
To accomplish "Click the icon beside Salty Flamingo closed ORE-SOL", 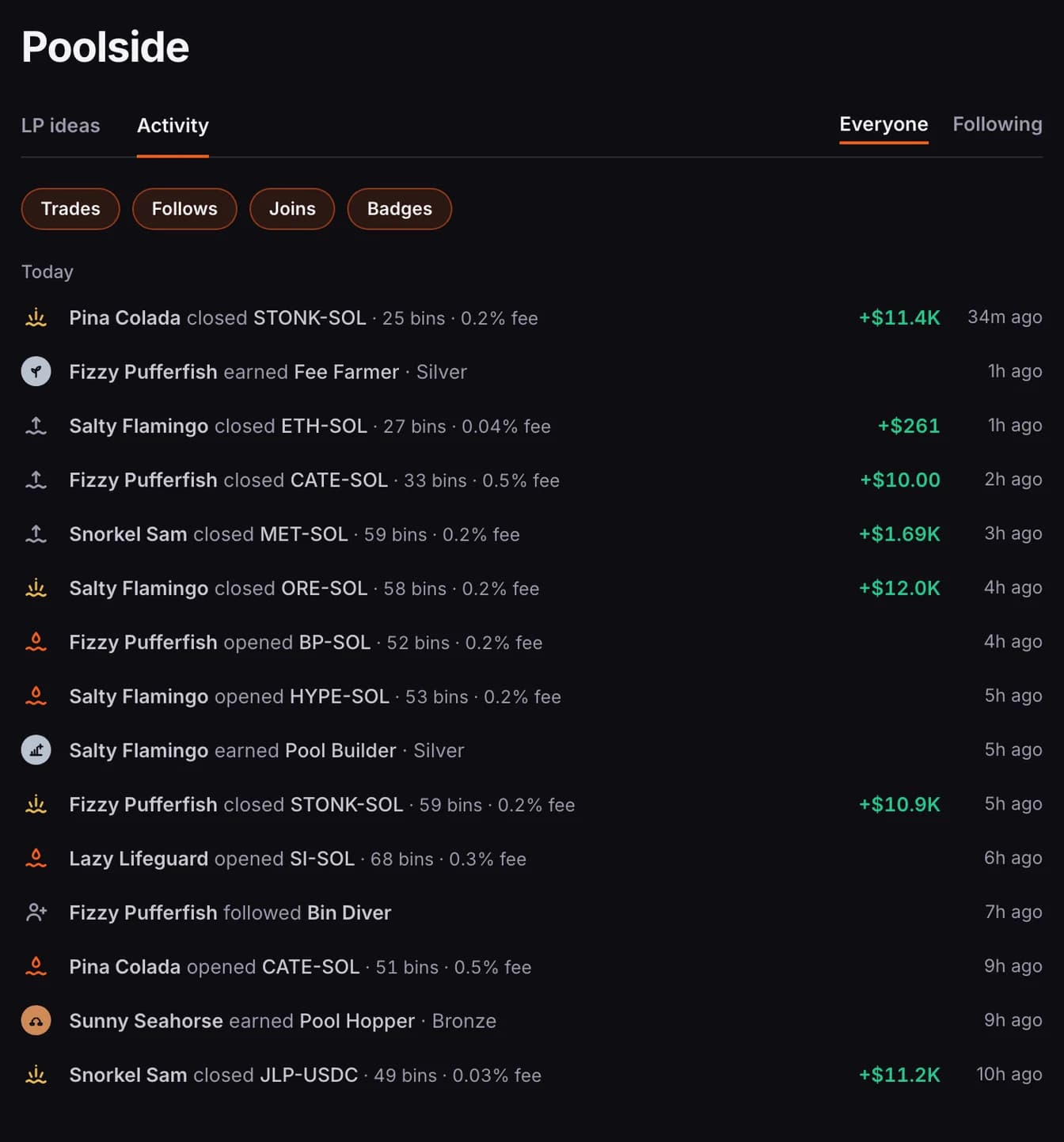I will pyautogui.click(x=36, y=589).
